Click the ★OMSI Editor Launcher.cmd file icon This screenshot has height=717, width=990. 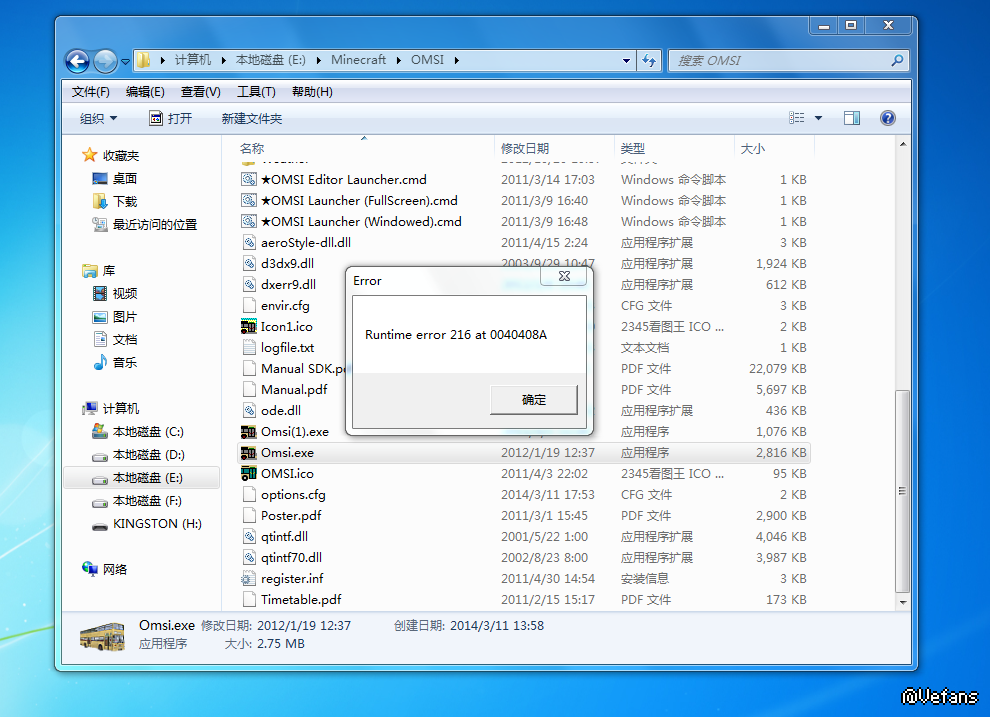[x=249, y=179]
